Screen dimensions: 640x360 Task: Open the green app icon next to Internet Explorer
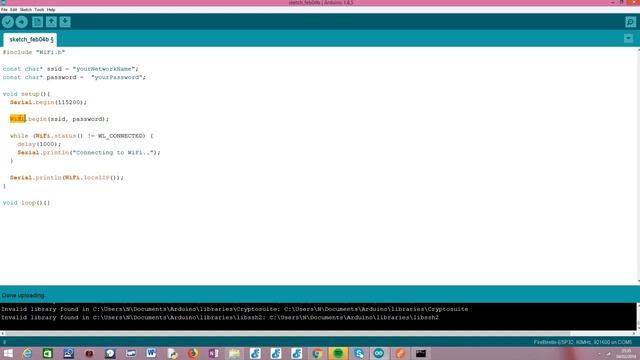pos(48,353)
